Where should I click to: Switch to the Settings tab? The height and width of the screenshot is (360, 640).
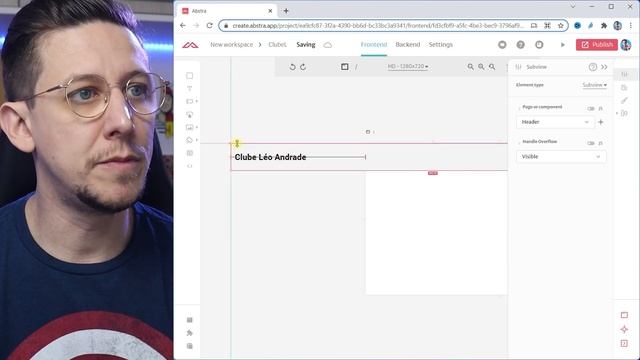point(440,44)
